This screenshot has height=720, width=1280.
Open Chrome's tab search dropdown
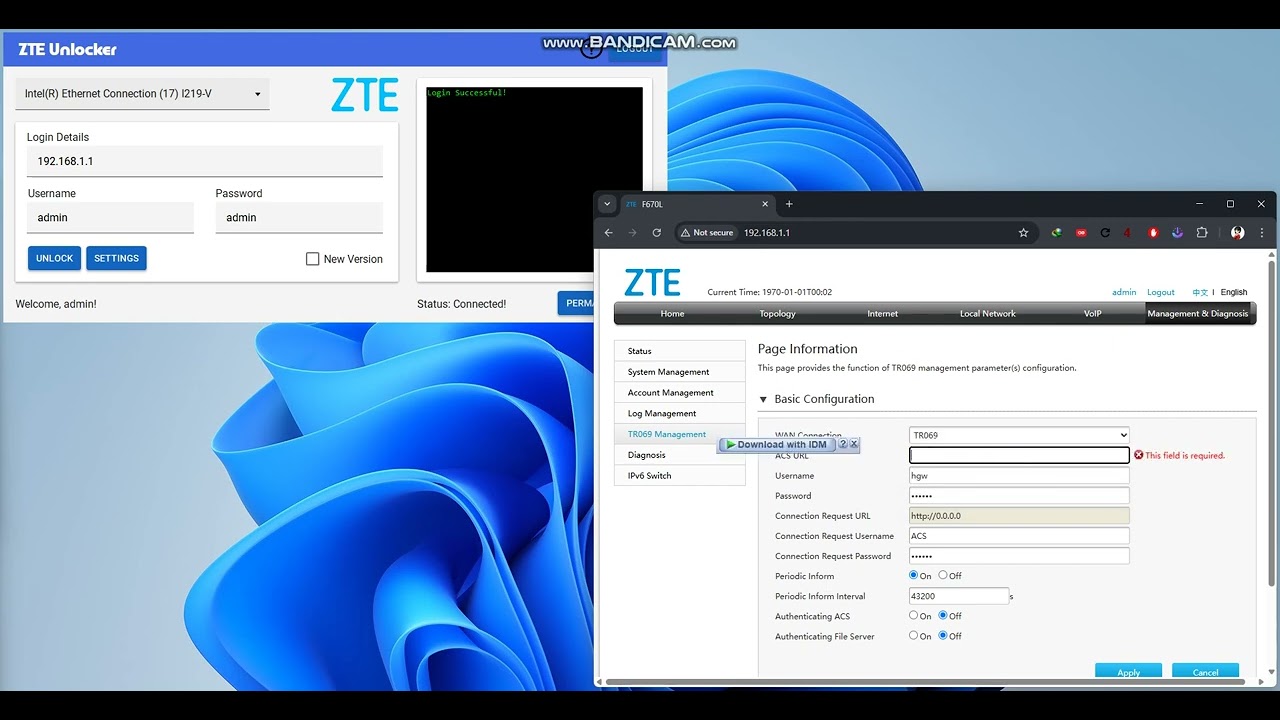click(x=606, y=204)
